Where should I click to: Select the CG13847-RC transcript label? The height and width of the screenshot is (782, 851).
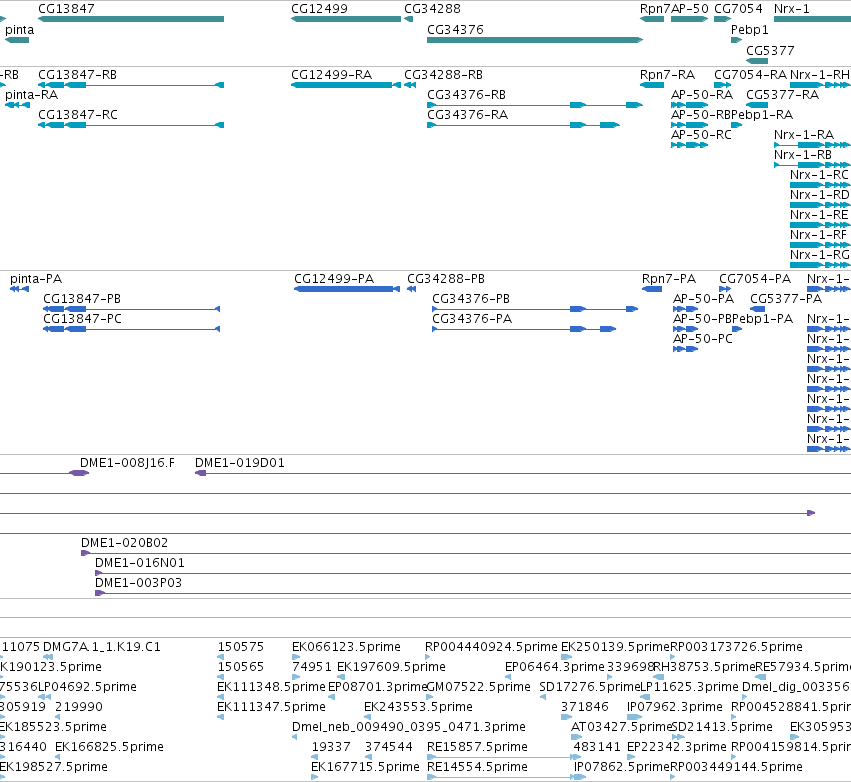pyautogui.click(x=78, y=115)
